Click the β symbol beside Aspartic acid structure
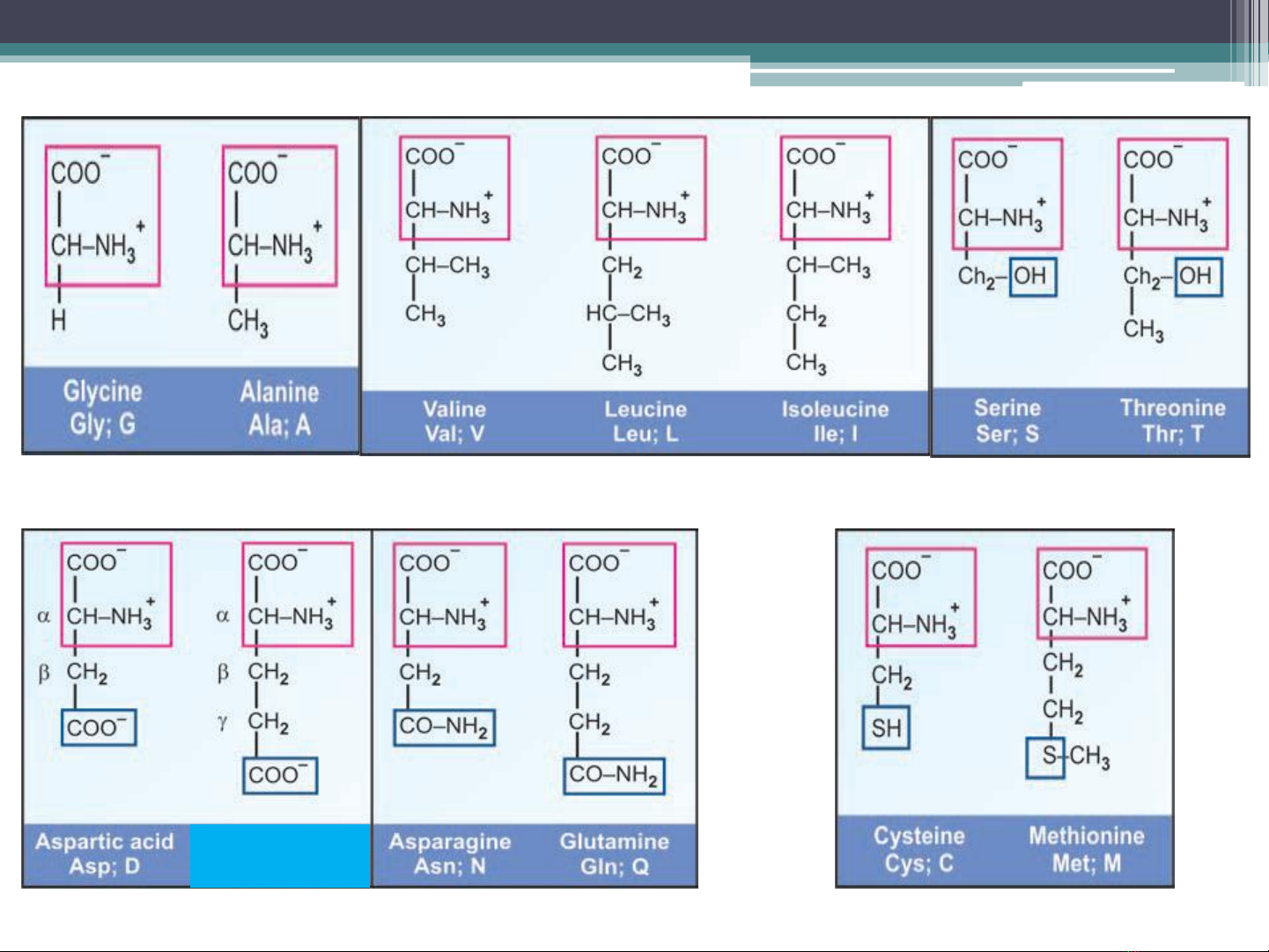 [x=43, y=674]
